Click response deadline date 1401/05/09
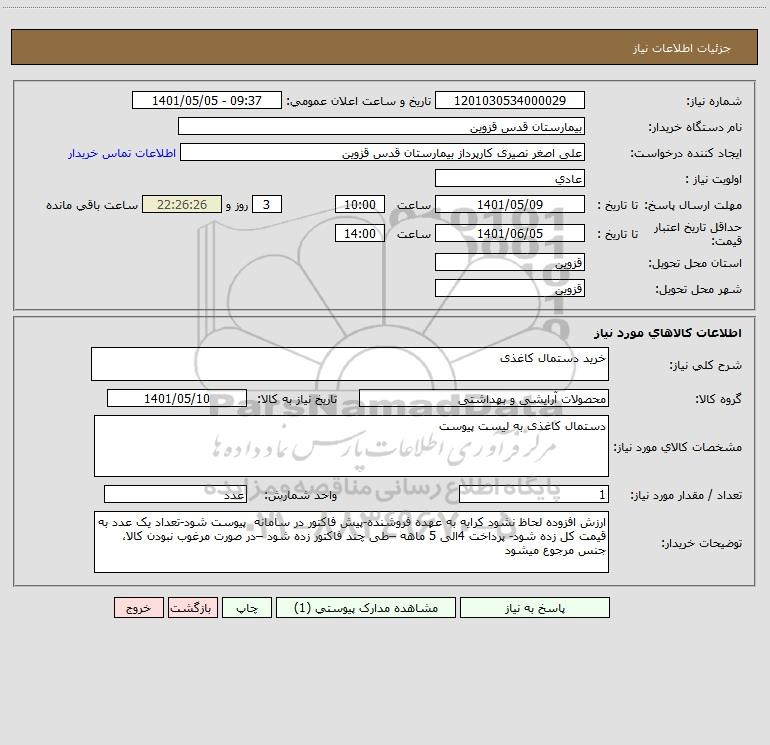Screen dimensions: 770x745 tap(510, 204)
